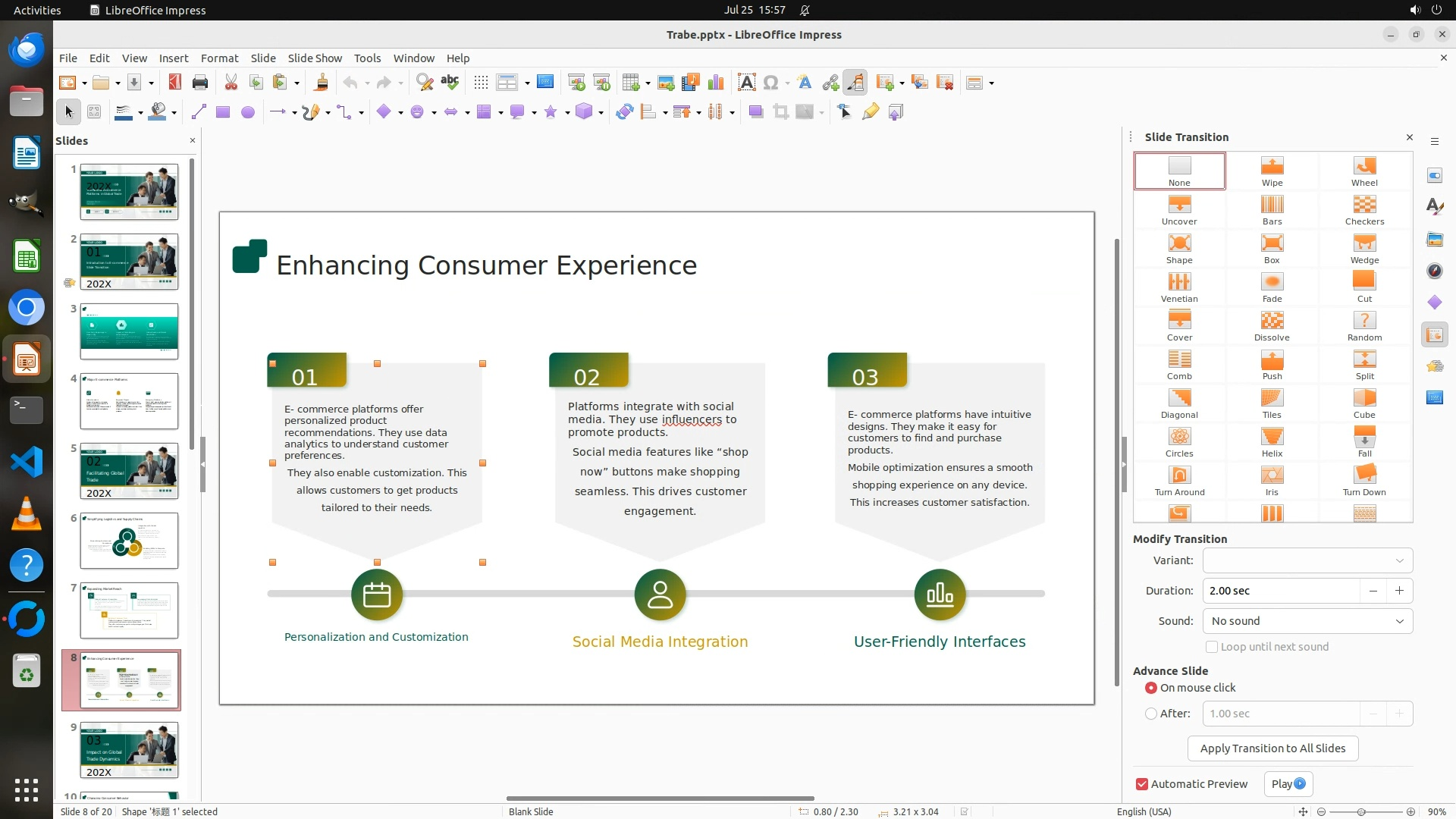Select the On mouse click option

pyautogui.click(x=1151, y=688)
